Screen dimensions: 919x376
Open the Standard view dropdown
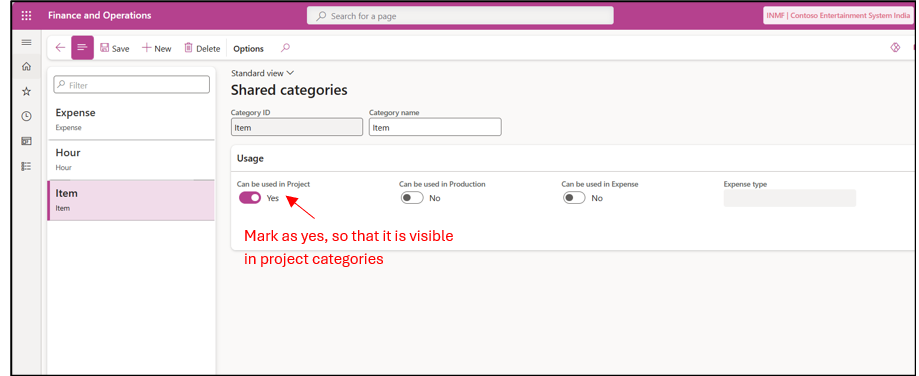pos(263,73)
